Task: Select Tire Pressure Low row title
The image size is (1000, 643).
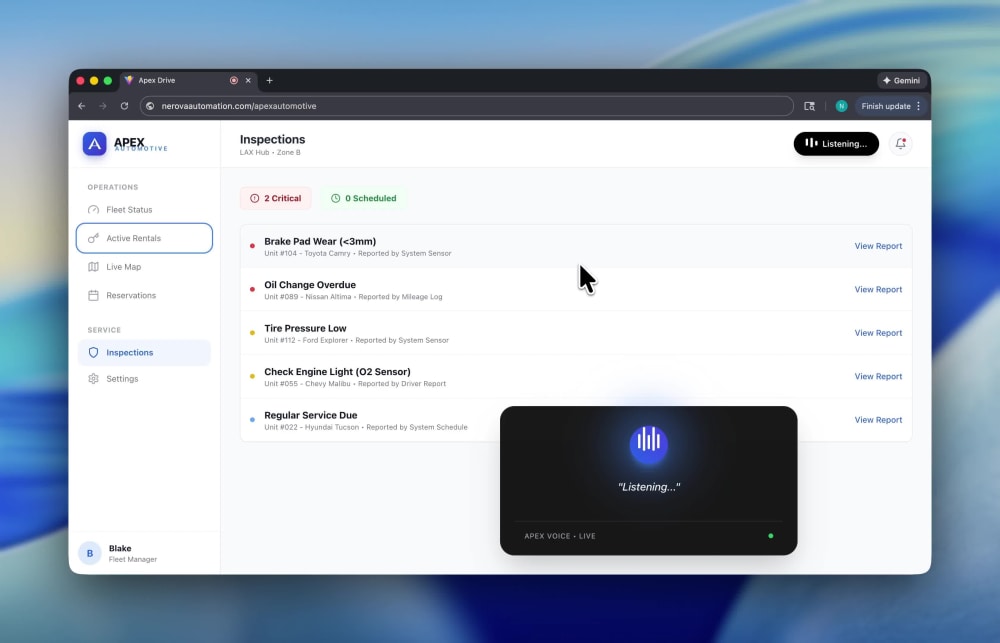Action: (305, 328)
